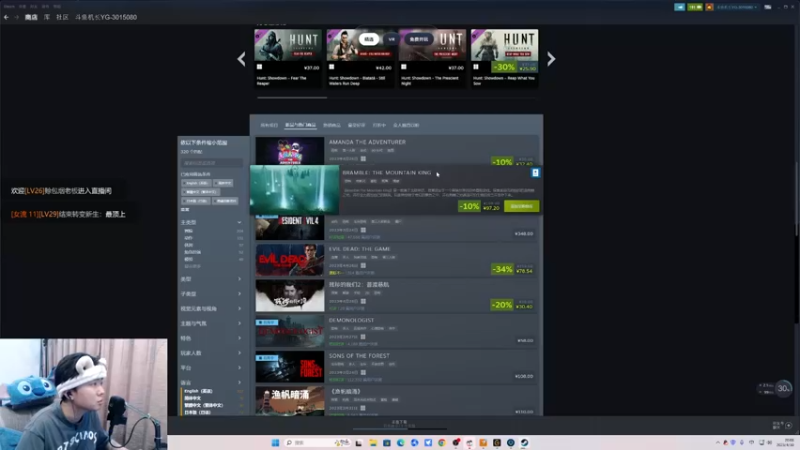Remove the second-row active filter chip
This screenshot has width=800, height=450.
coord(200,192)
